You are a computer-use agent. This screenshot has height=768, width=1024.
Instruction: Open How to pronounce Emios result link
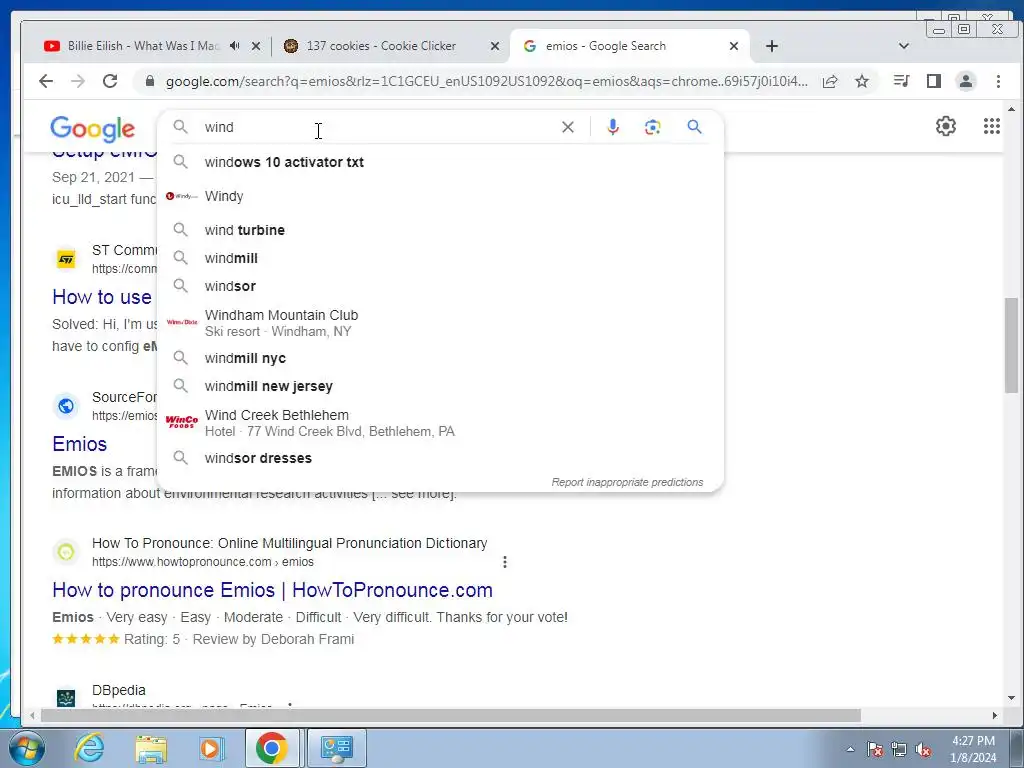pos(272,590)
